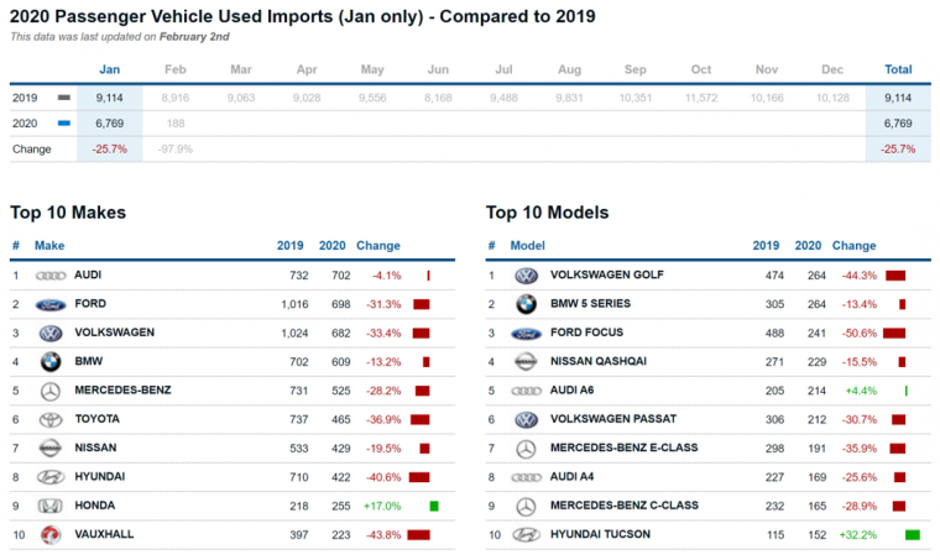This screenshot has width=940, height=560.
Task: Click the Nissan logo in makes list
Action: point(50,448)
